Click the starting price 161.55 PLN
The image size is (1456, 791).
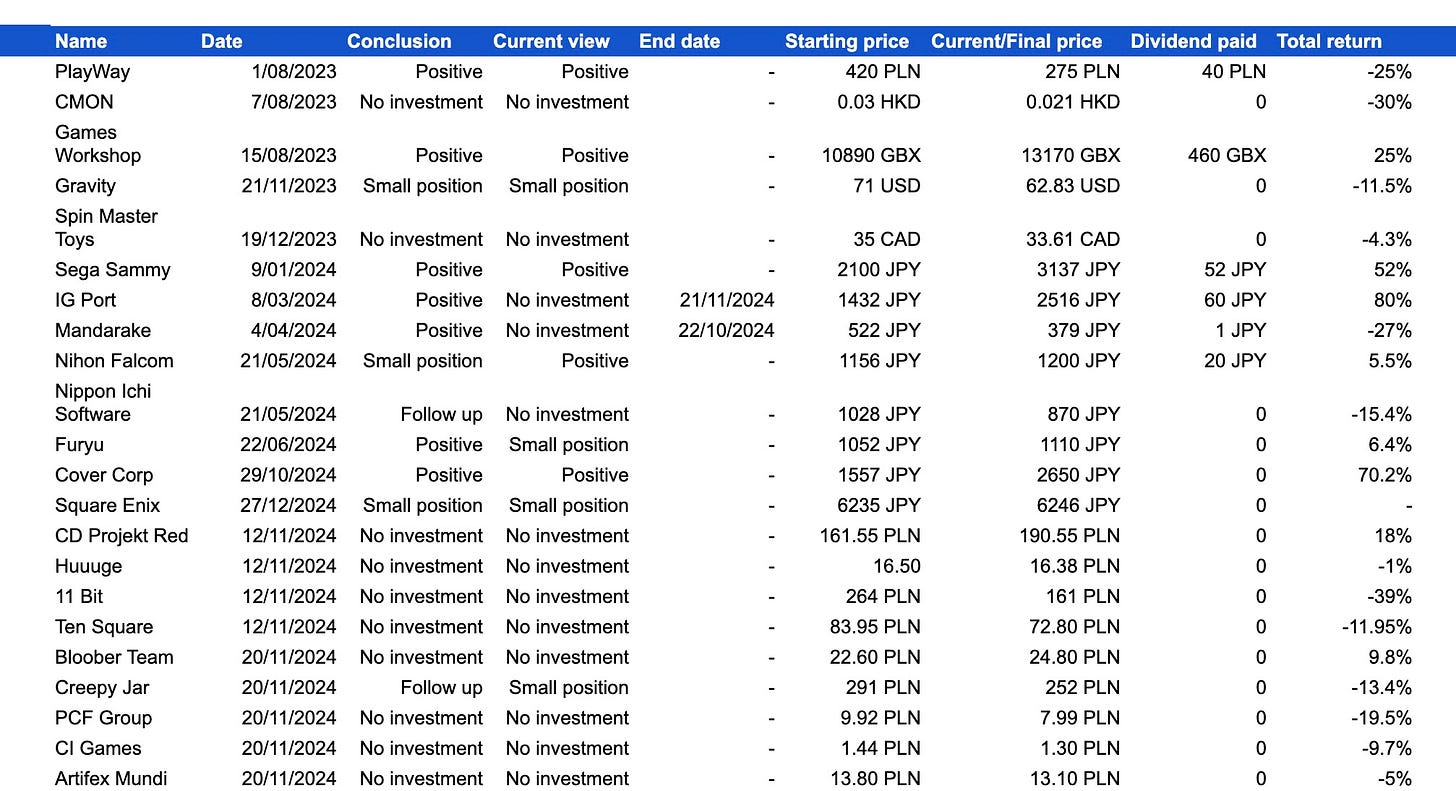[x=870, y=536]
